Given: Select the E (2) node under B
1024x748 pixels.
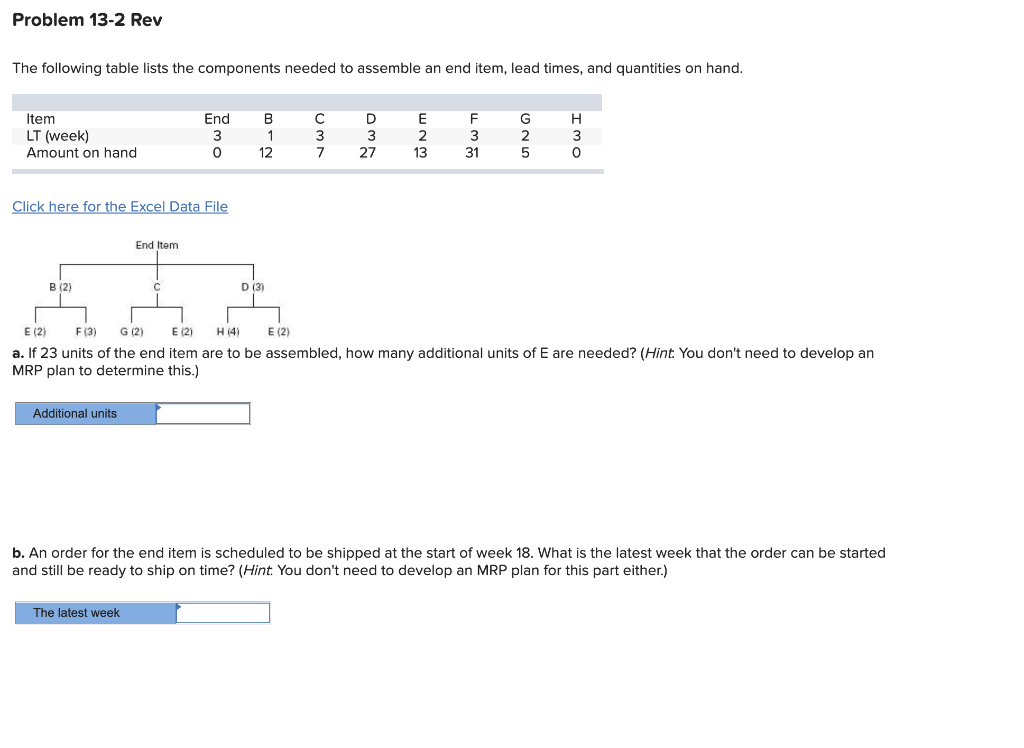Looking at the screenshot, I should coord(36,331).
